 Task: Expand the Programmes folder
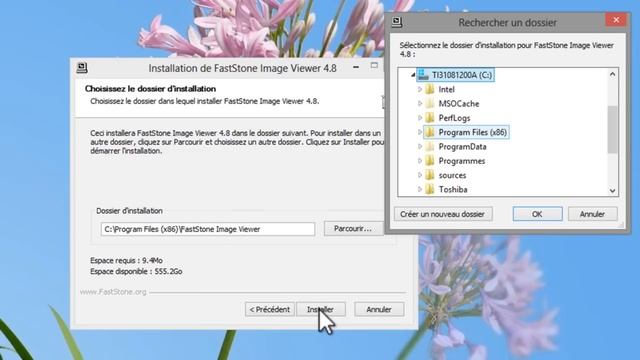click(420, 161)
